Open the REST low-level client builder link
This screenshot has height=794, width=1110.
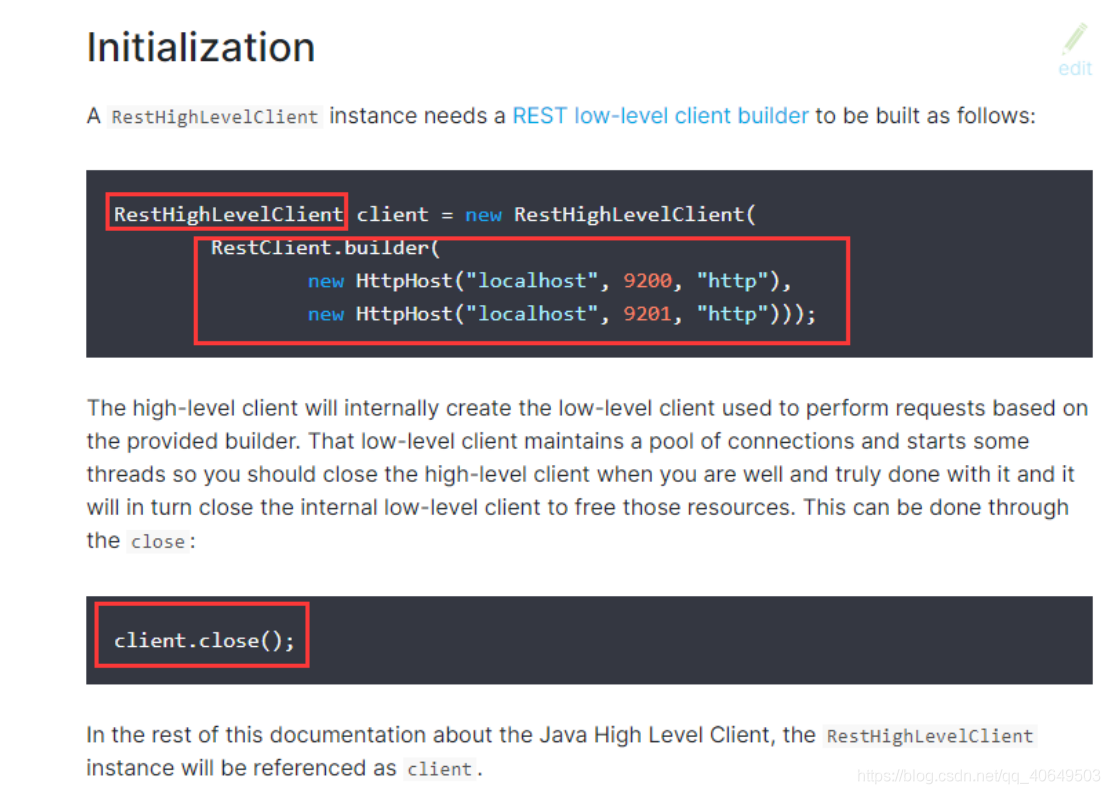tap(660, 115)
